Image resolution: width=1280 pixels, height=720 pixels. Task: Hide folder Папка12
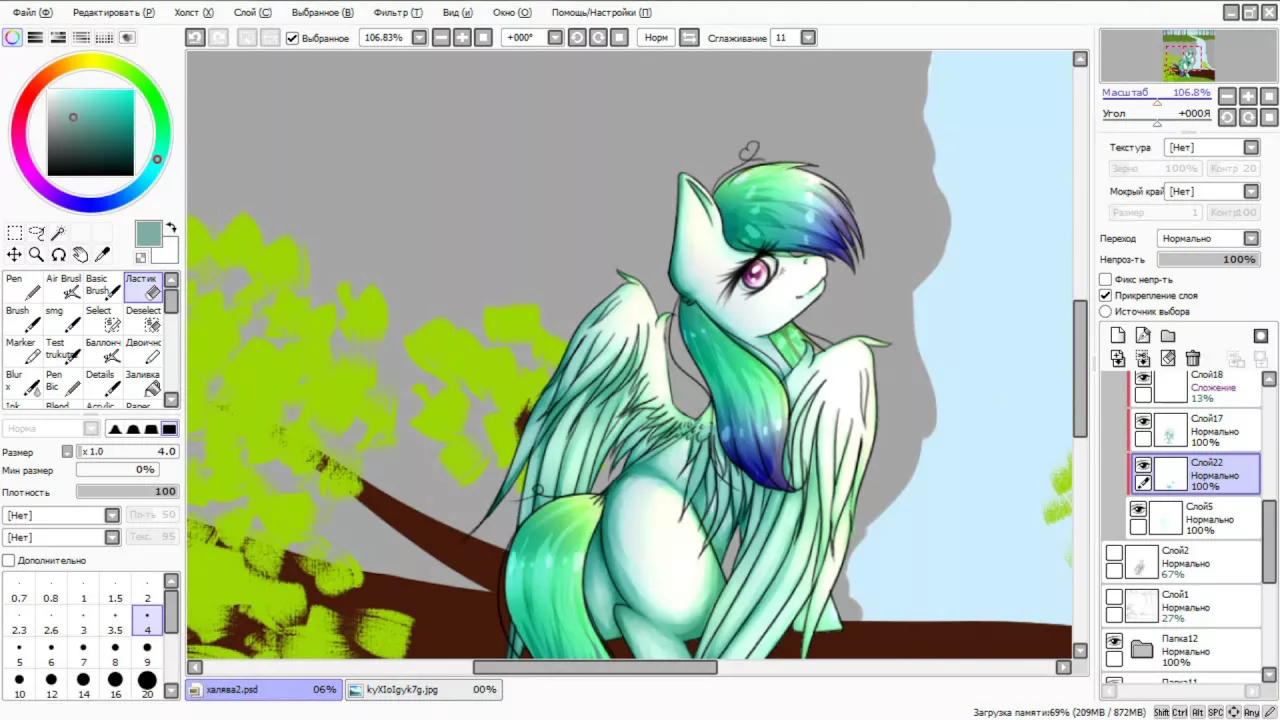coord(1114,641)
